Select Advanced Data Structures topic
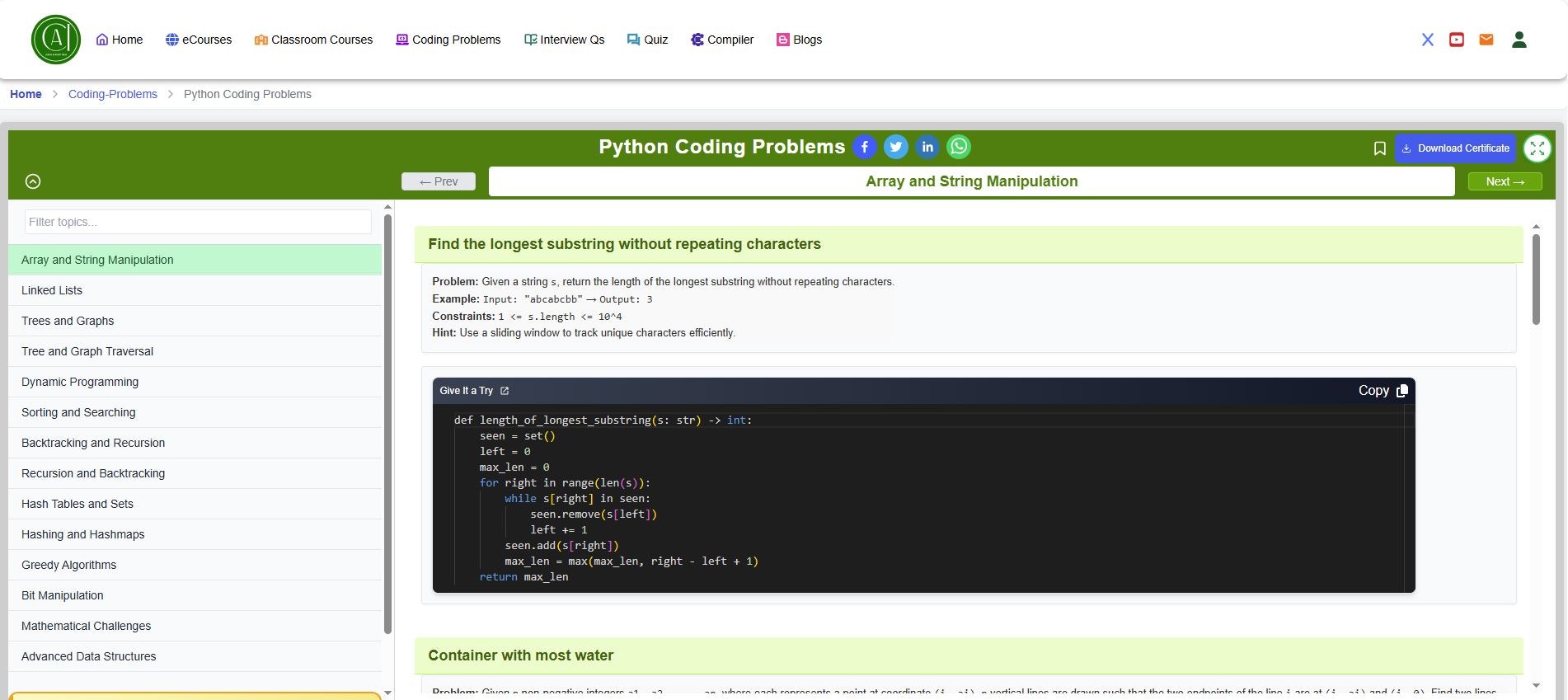The image size is (1568, 700). [195, 656]
